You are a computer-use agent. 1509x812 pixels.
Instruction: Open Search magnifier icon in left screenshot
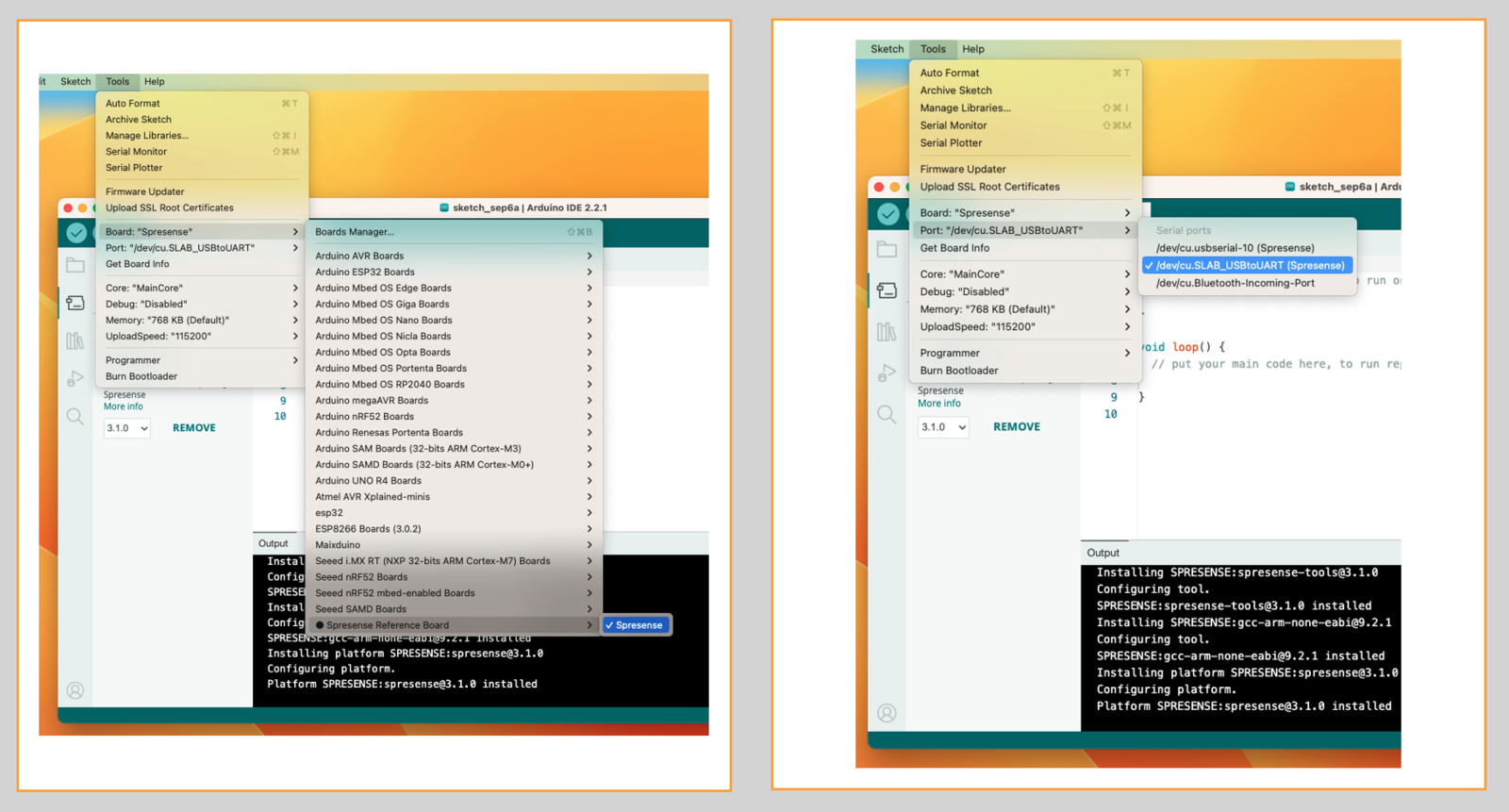tap(75, 416)
